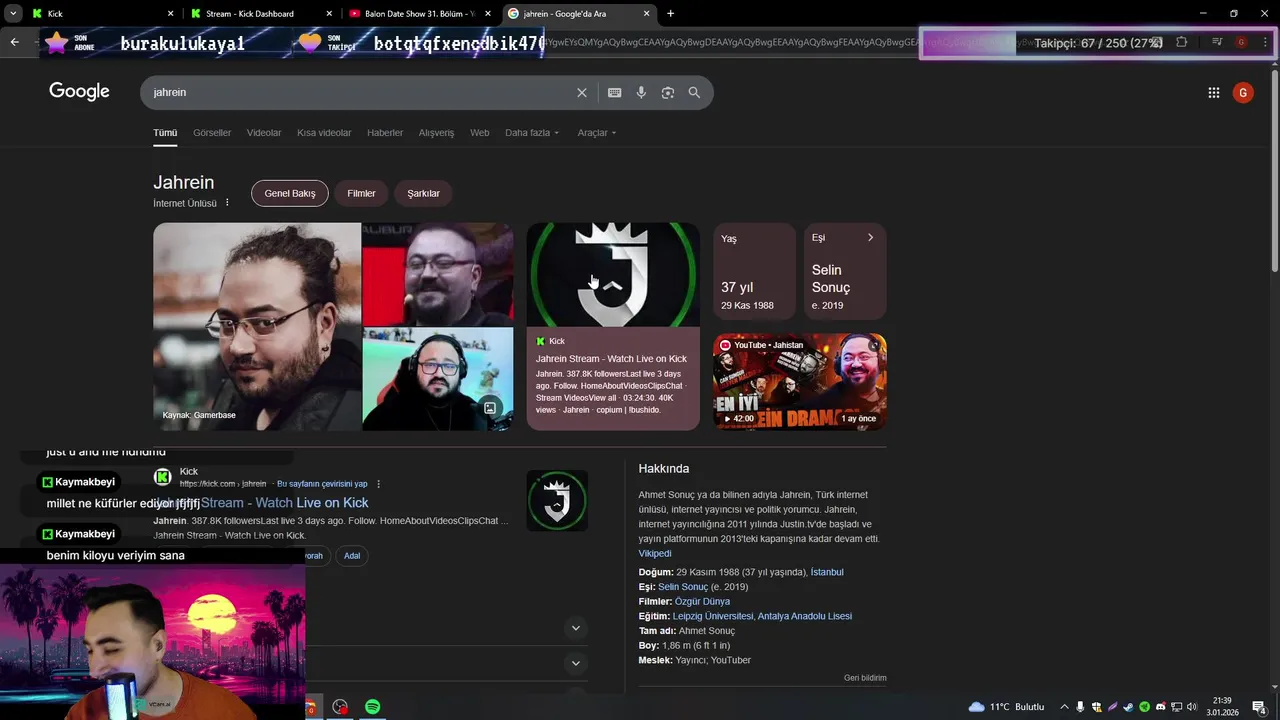Show hidden system tray icons
Image resolution: width=1280 pixels, height=720 pixels.
(1064, 707)
